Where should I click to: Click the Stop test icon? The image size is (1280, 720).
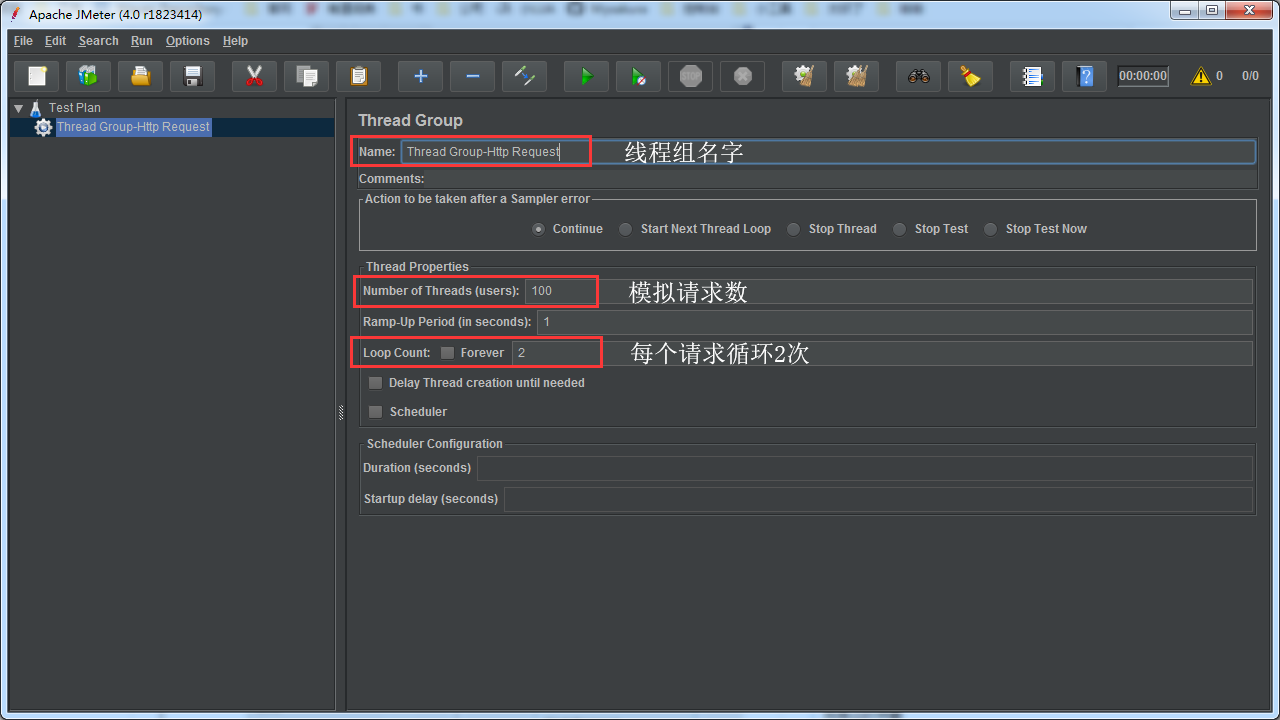(x=691, y=76)
